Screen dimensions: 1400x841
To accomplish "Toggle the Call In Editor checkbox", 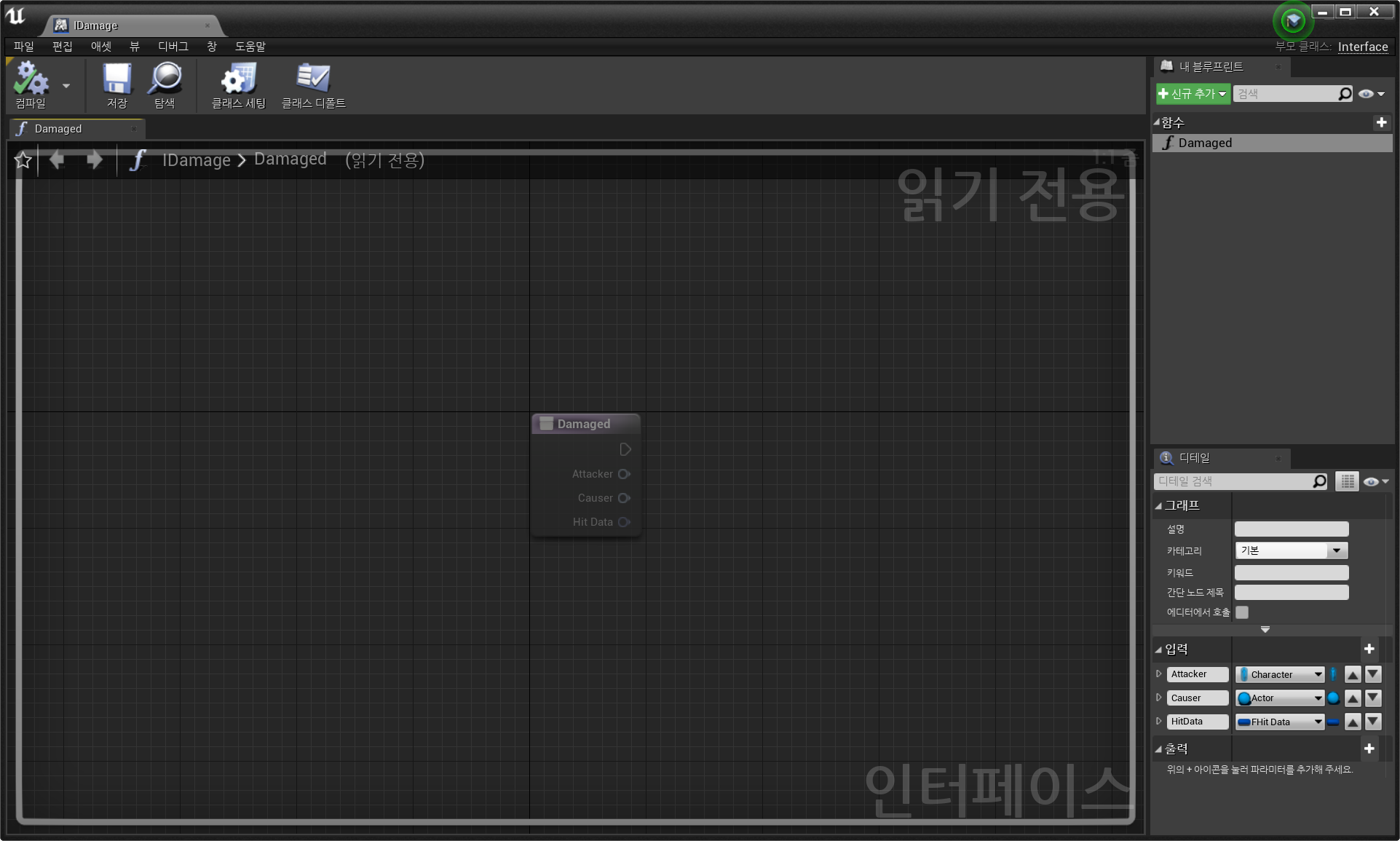I will click(x=1242, y=612).
